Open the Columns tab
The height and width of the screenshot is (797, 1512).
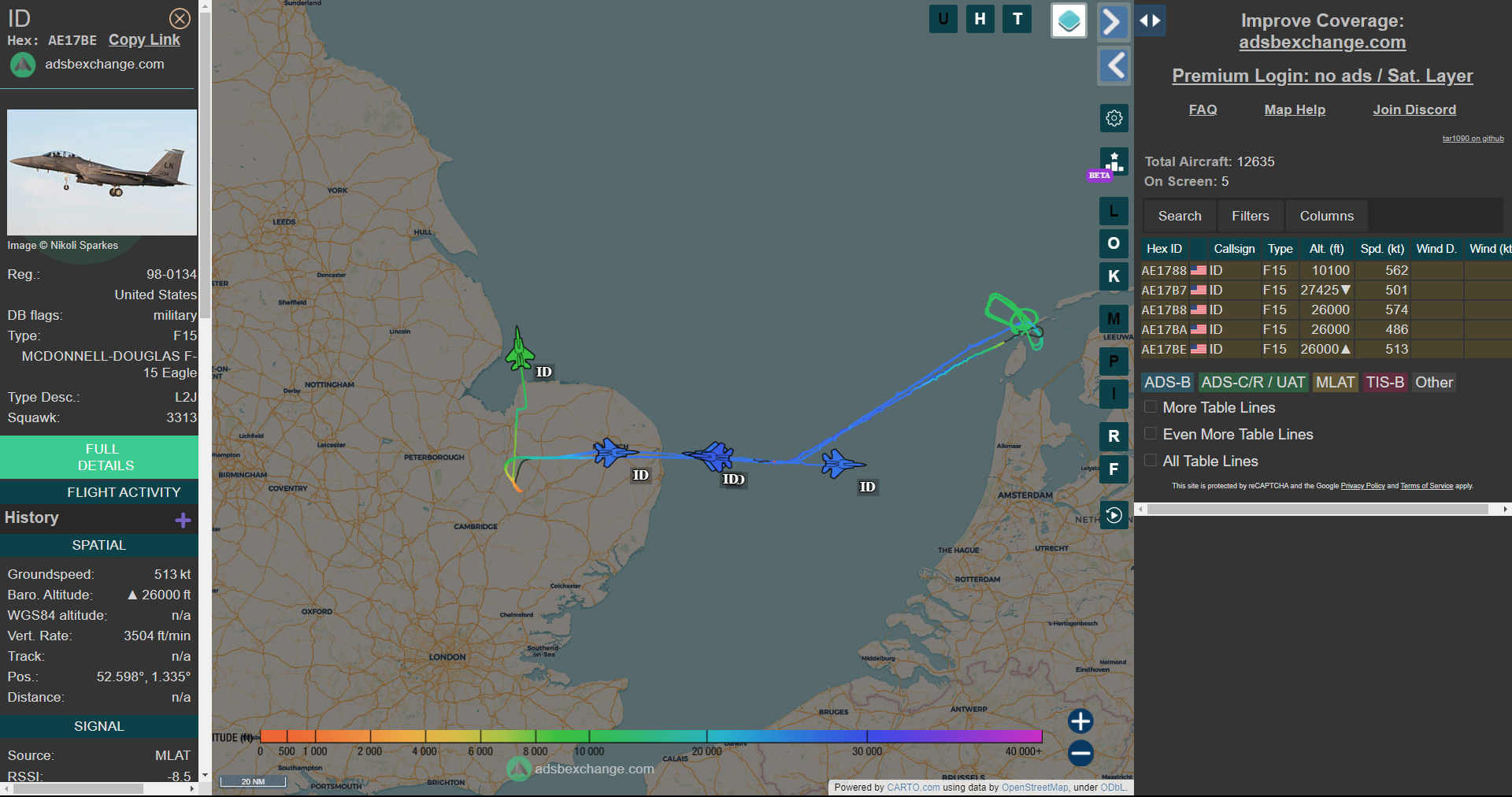[x=1327, y=216]
